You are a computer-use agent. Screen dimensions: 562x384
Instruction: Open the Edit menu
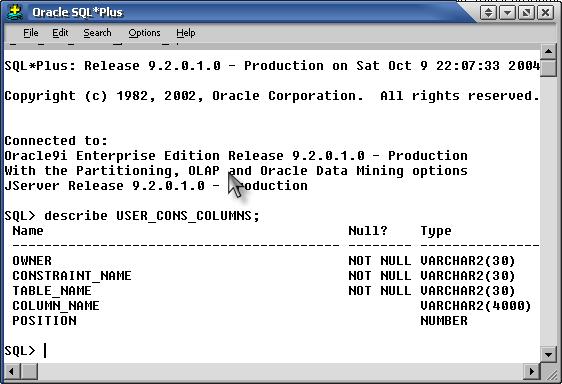click(x=60, y=33)
